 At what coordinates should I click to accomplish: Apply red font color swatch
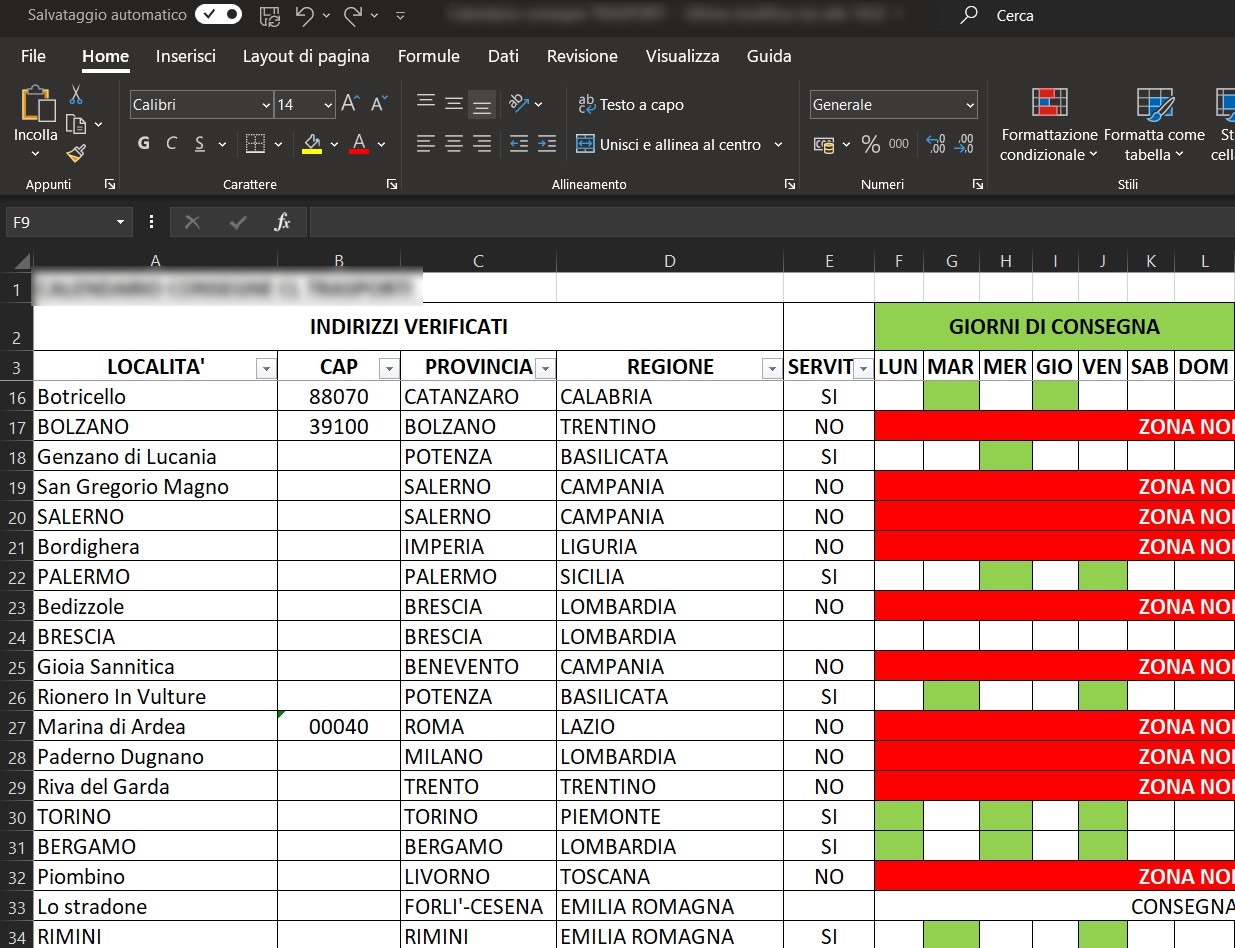click(x=359, y=144)
